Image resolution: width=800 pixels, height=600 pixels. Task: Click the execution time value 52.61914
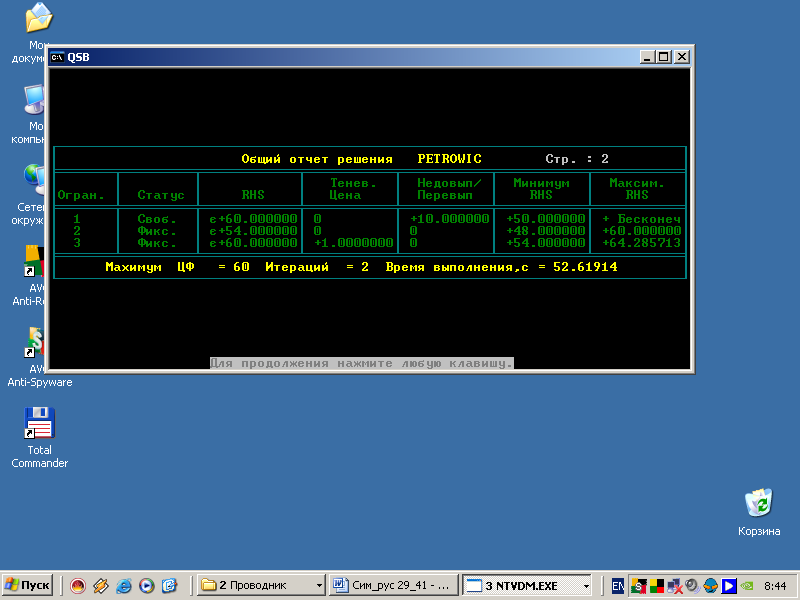pos(585,267)
